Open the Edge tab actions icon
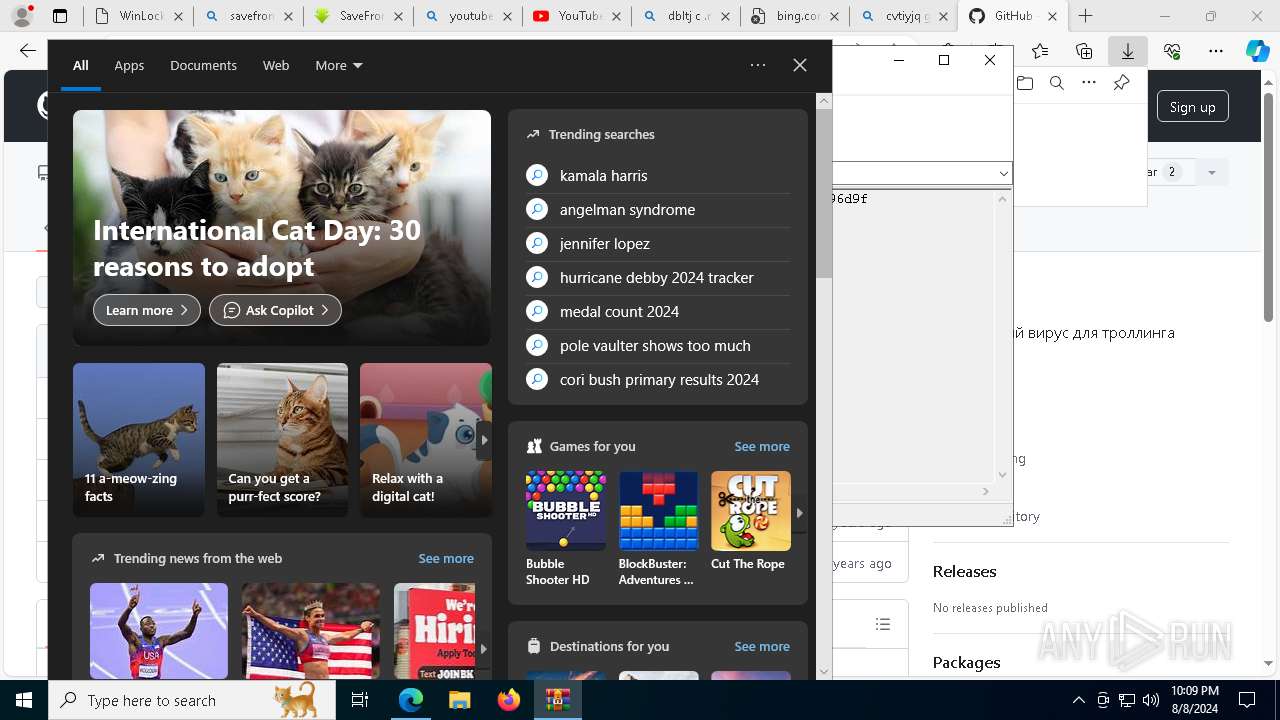The height and width of the screenshot is (720, 1280). pos(60,16)
